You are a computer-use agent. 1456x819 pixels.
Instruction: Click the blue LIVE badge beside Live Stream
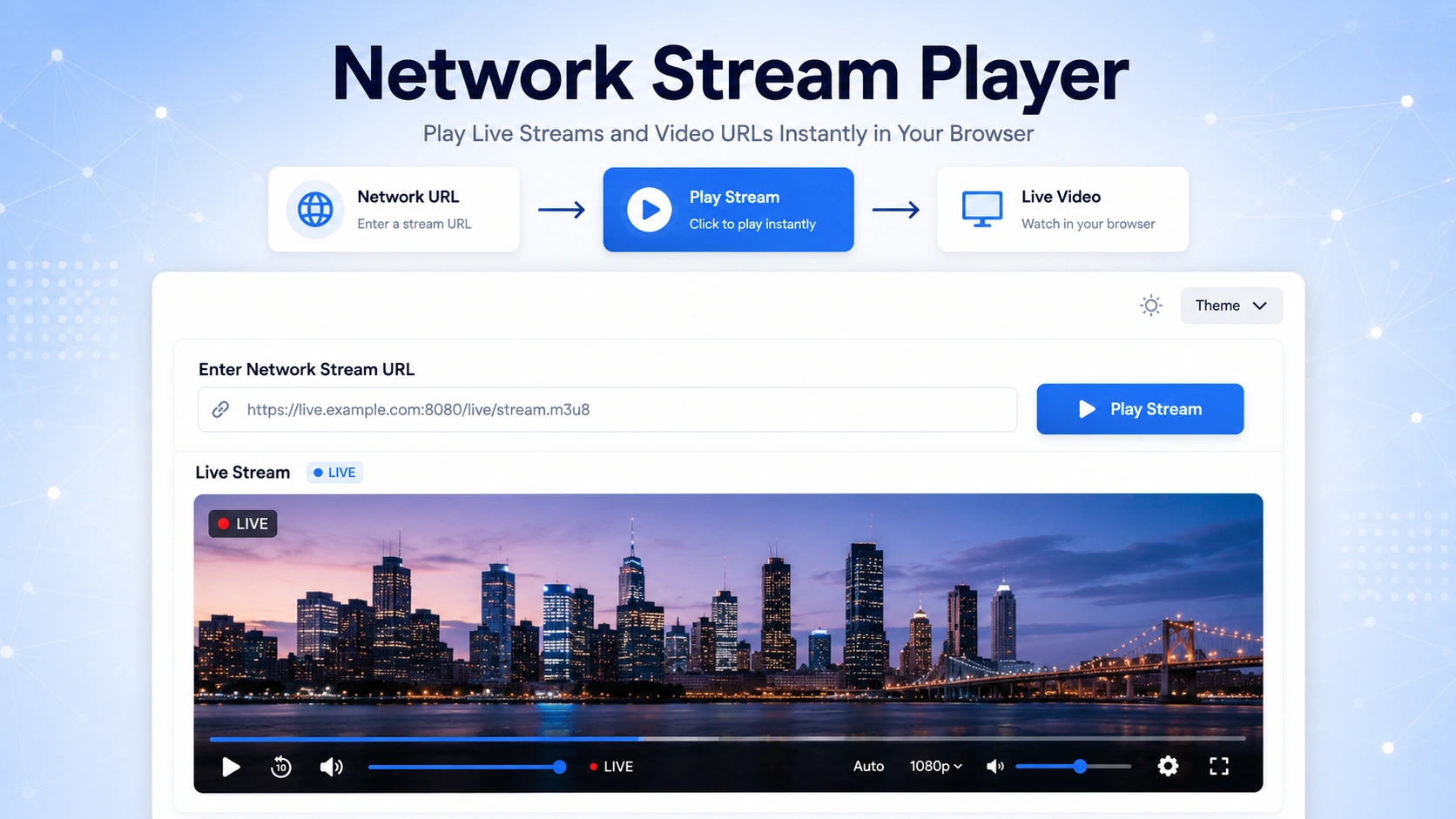[x=334, y=473]
